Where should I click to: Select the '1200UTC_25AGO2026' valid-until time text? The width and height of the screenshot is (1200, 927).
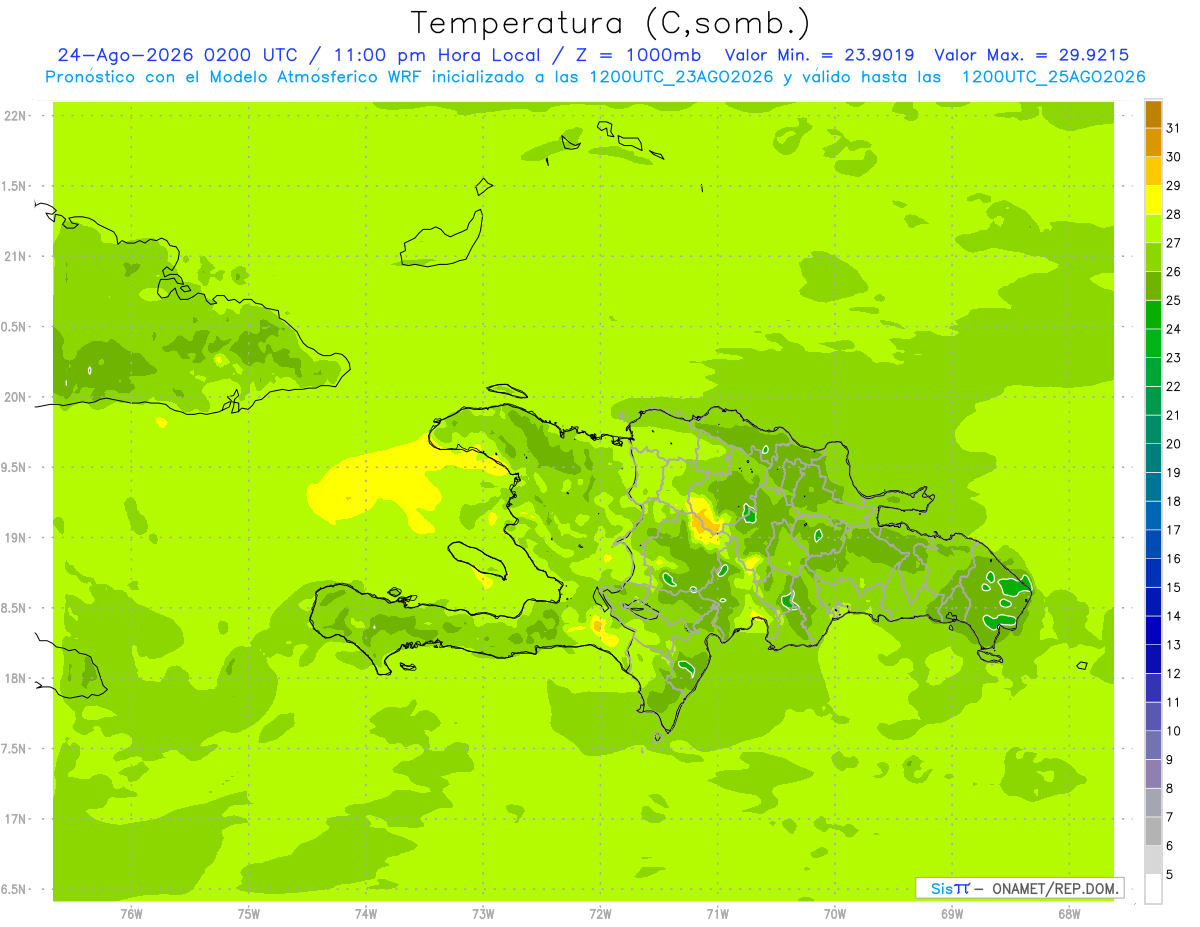point(1053,77)
